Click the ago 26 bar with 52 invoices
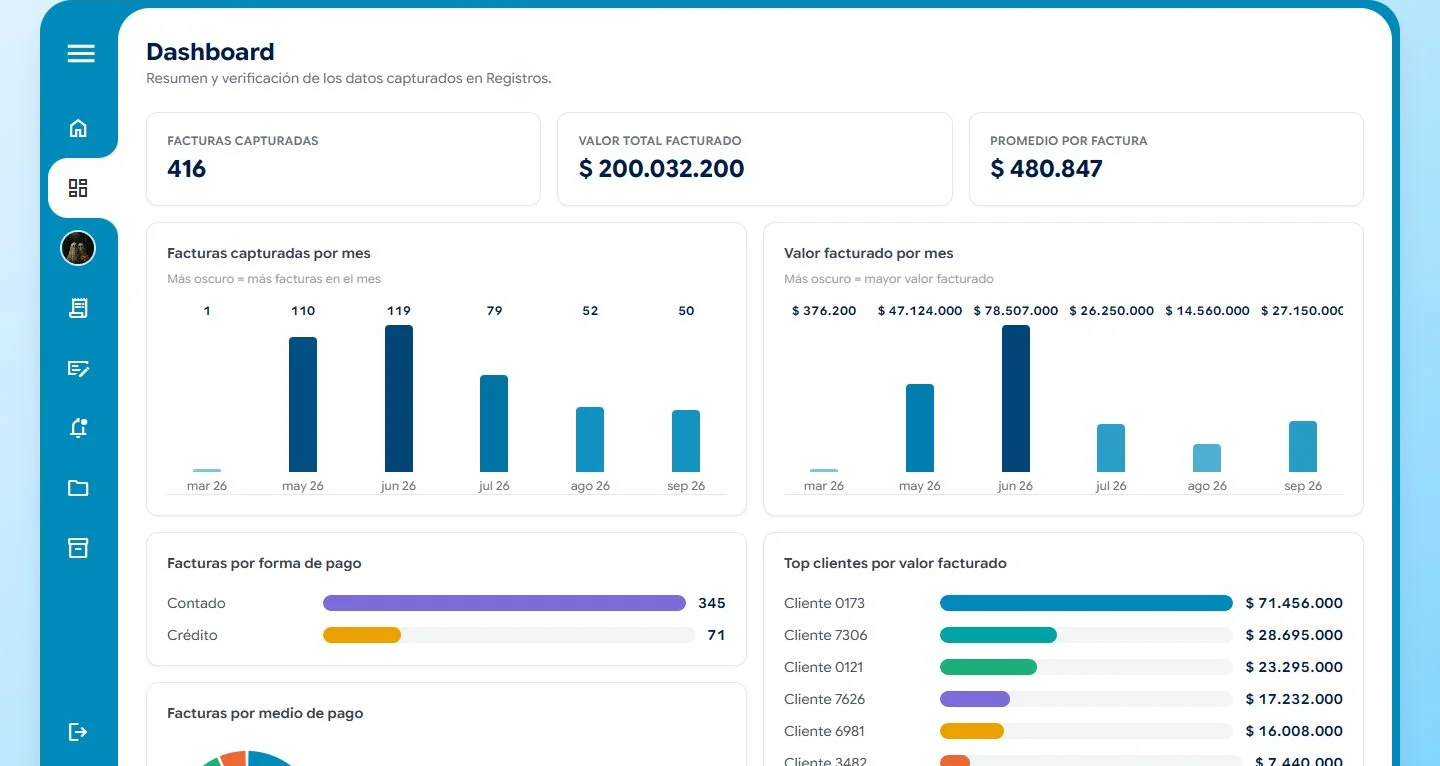1440x766 pixels. tap(590, 439)
